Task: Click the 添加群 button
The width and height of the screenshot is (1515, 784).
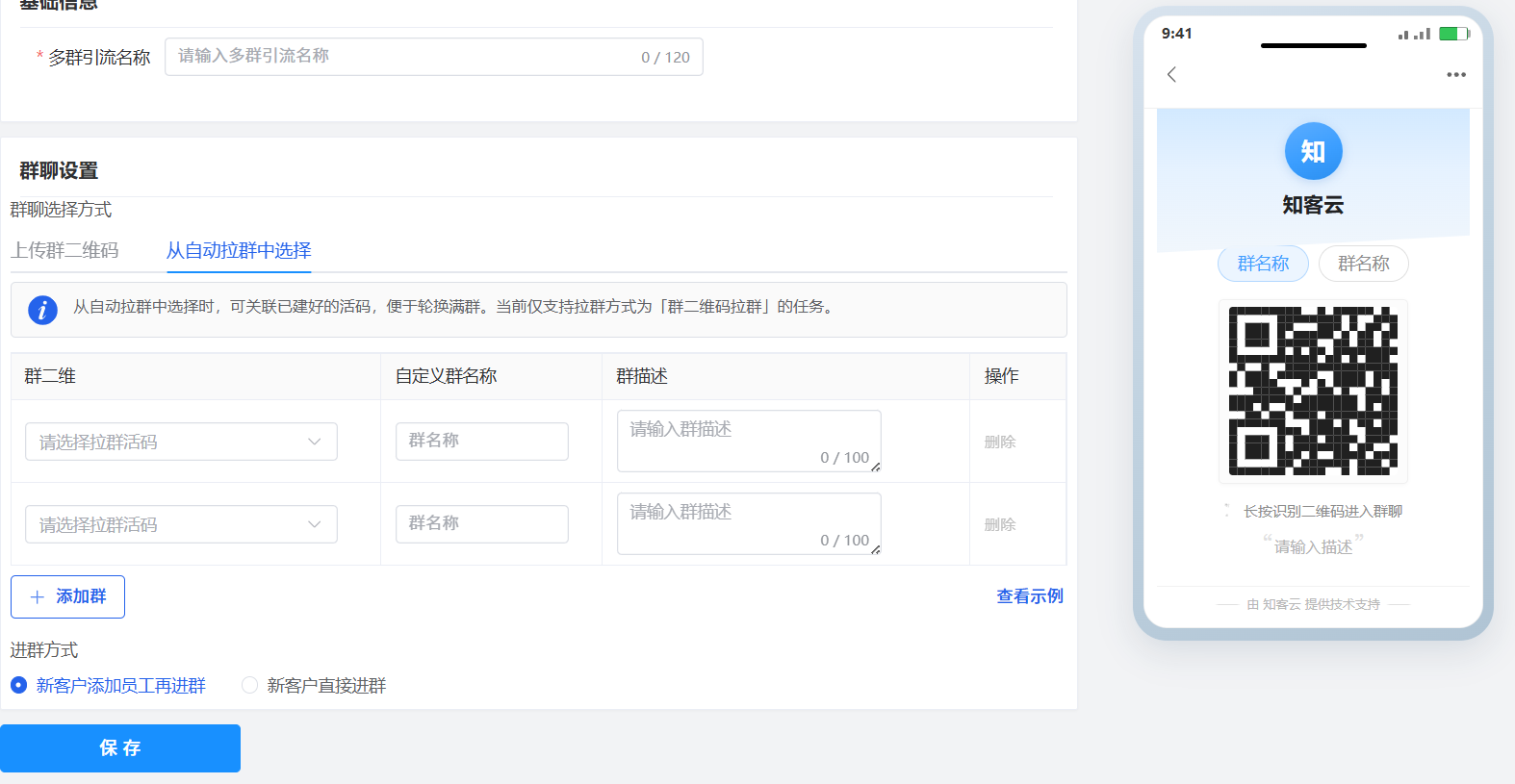Action: click(x=67, y=597)
